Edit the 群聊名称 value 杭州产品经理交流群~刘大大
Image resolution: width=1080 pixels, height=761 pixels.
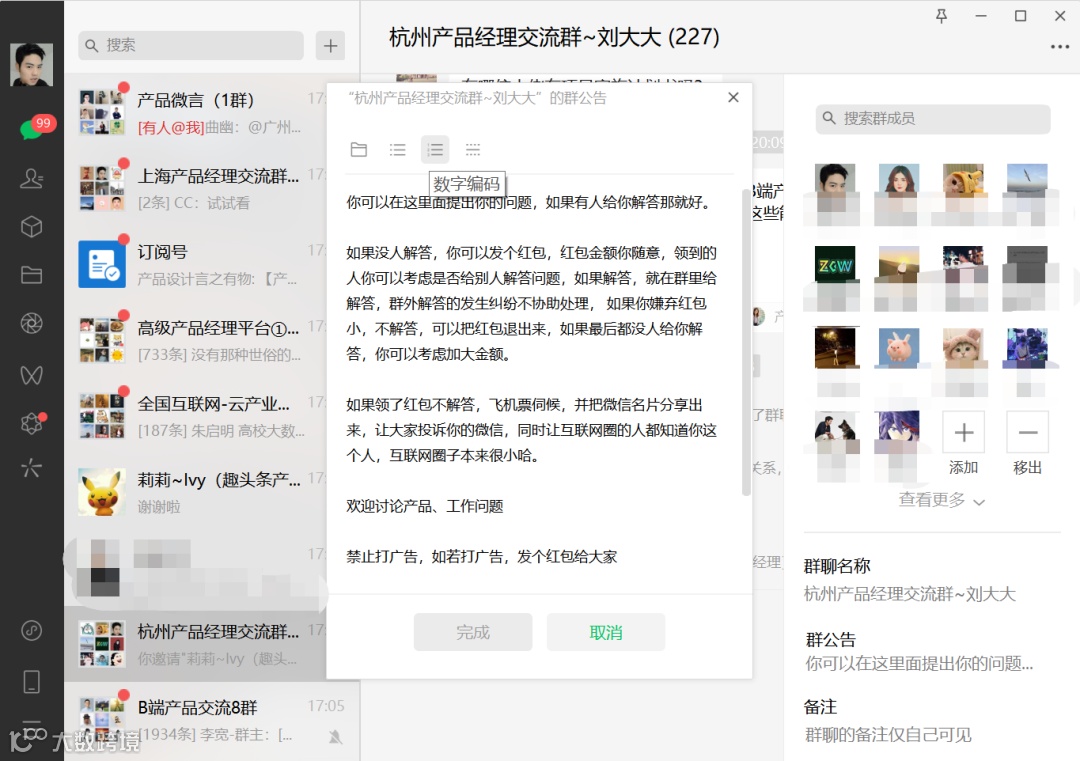(909, 594)
